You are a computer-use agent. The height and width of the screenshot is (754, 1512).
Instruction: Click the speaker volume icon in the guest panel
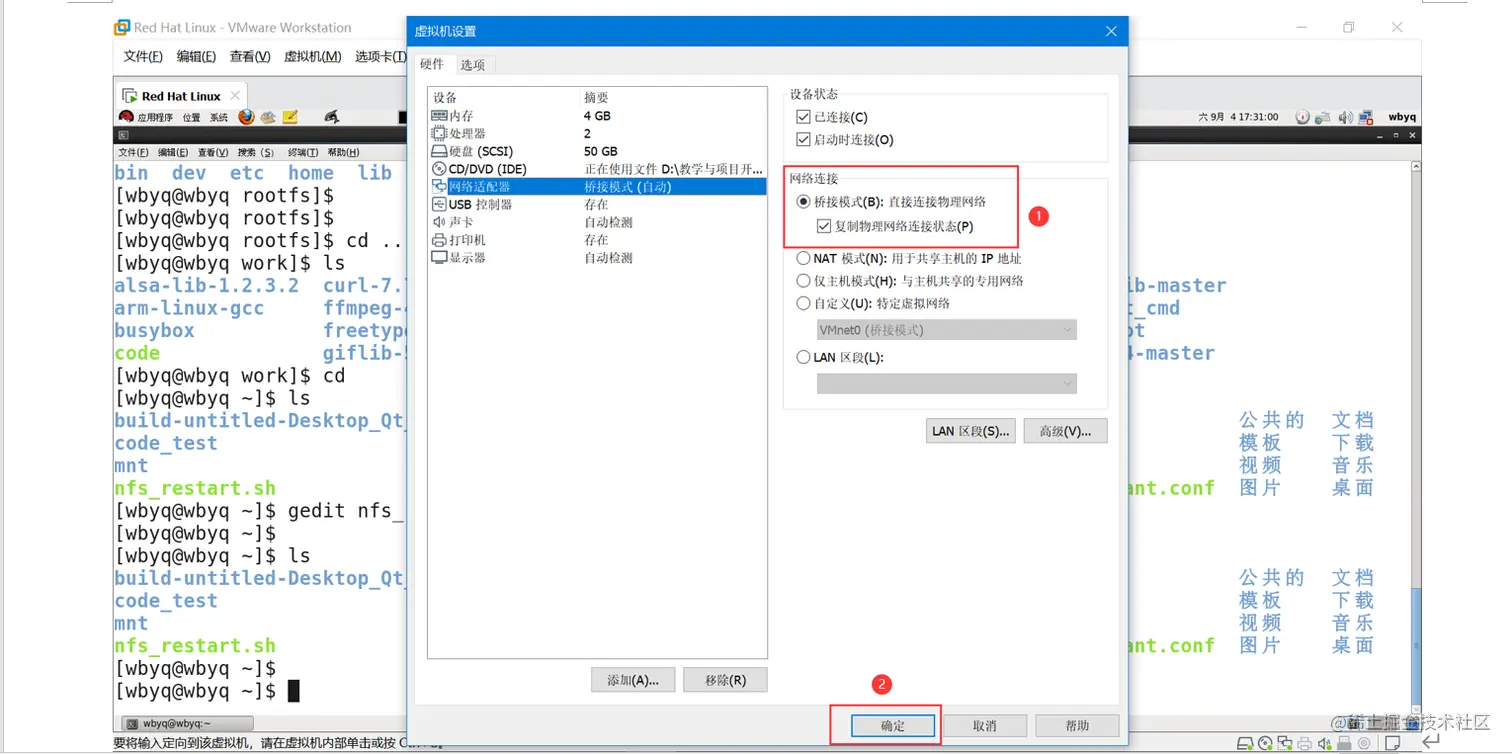click(1345, 117)
